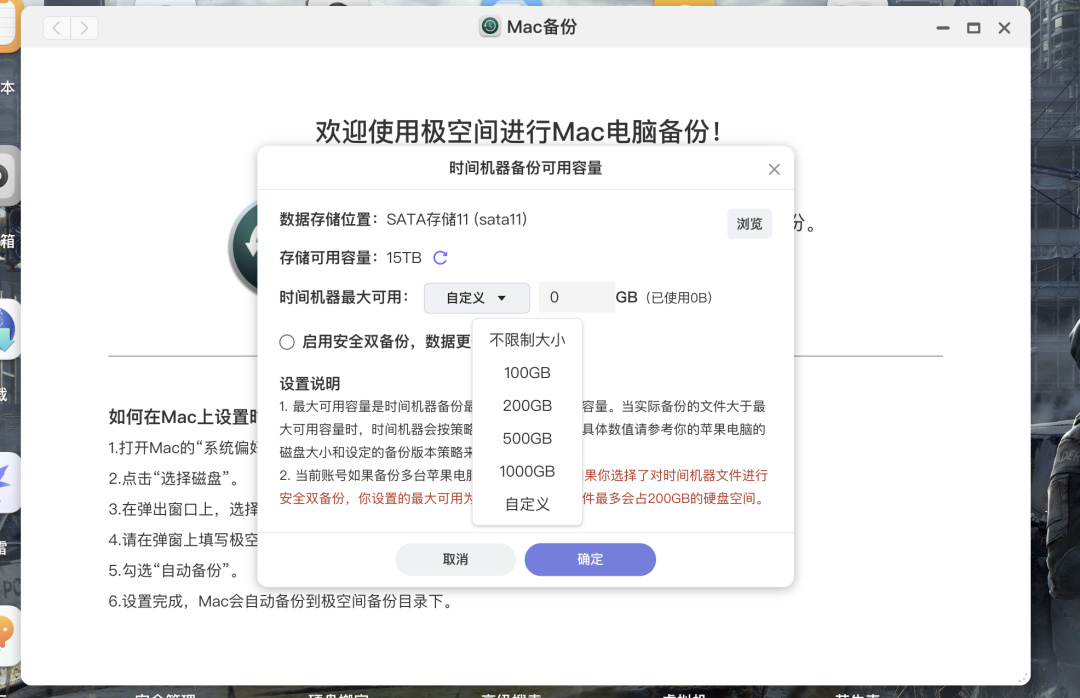Click the 5.勾选“自动备份” instruction line
The image size is (1080, 698).
point(176,571)
